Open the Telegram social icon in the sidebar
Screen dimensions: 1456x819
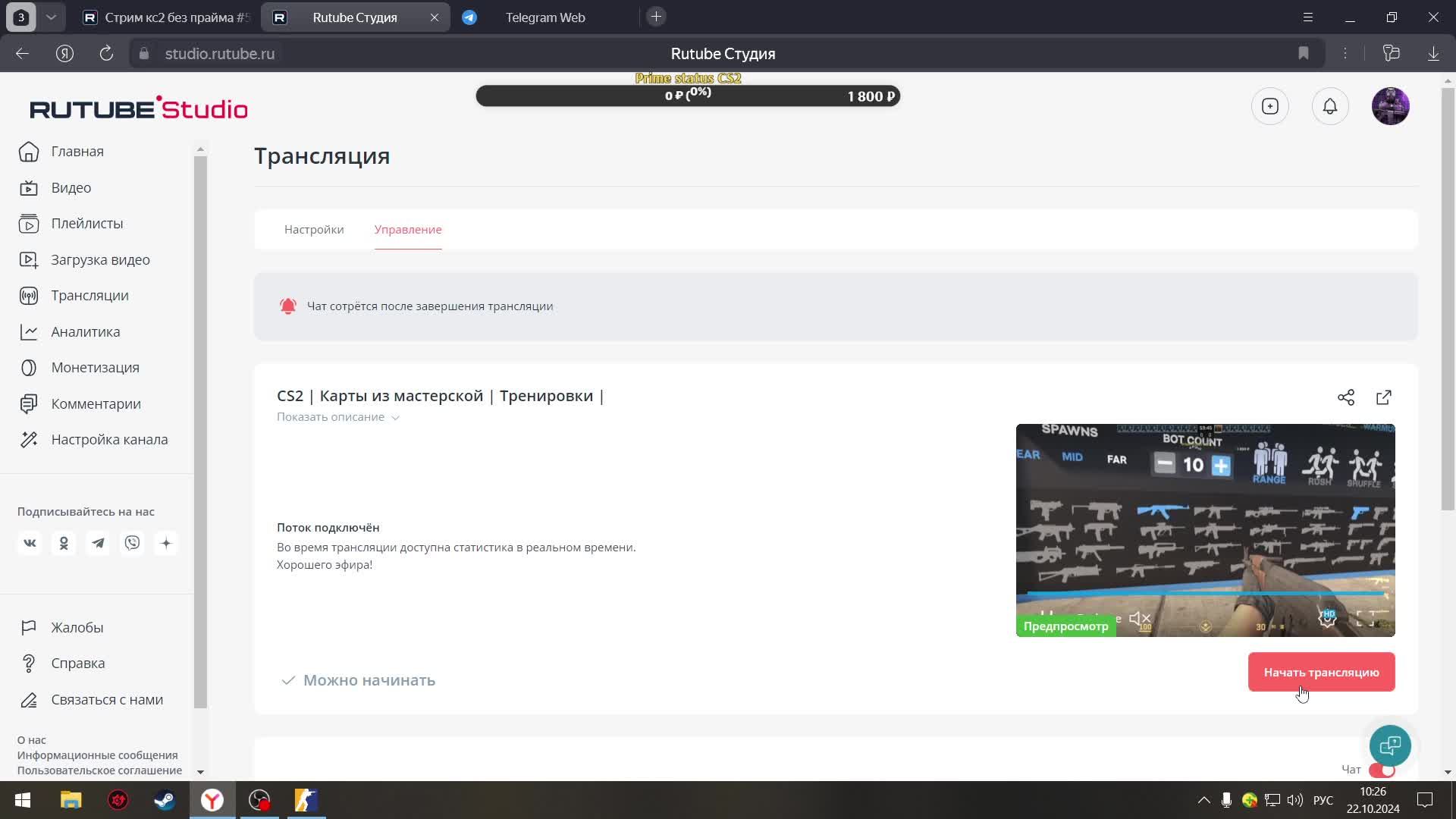(98, 543)
